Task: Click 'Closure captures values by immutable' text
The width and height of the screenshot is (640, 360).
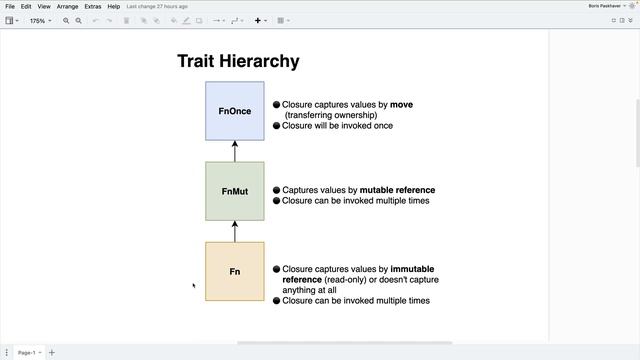Action: pos(358,269)
